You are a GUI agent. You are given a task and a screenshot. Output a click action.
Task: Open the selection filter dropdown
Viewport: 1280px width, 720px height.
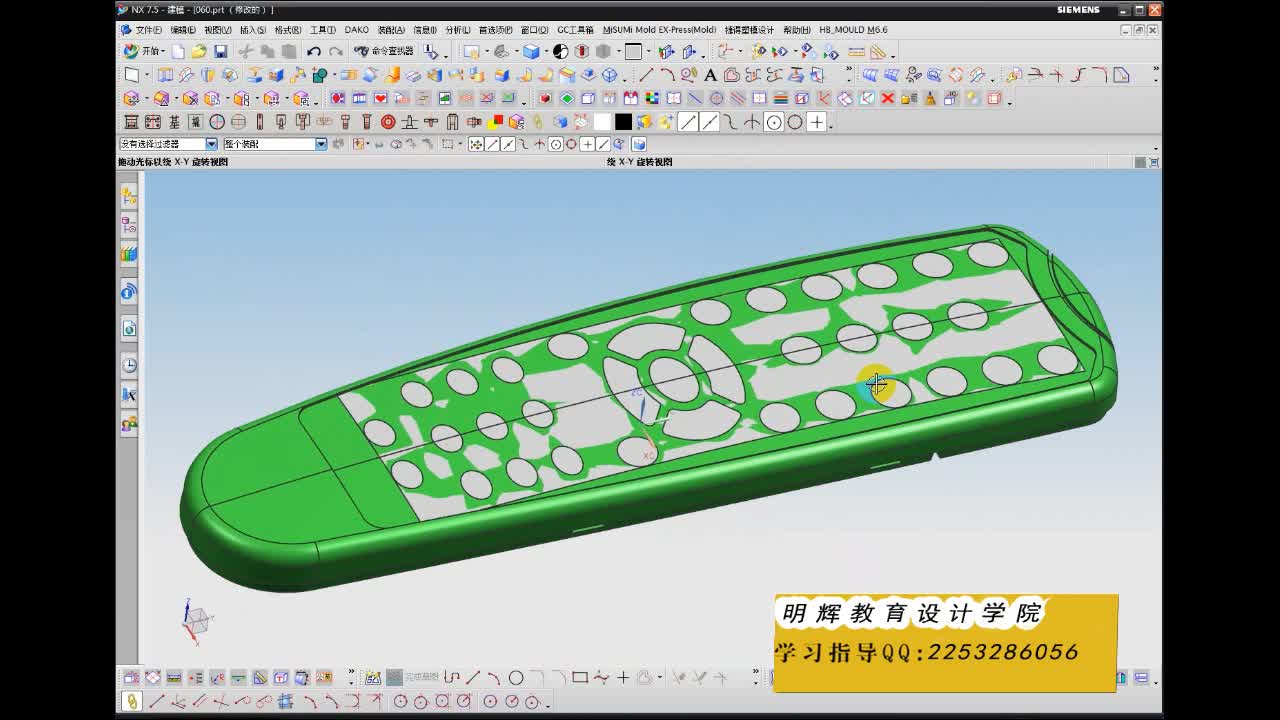click(x=213, y=143)
